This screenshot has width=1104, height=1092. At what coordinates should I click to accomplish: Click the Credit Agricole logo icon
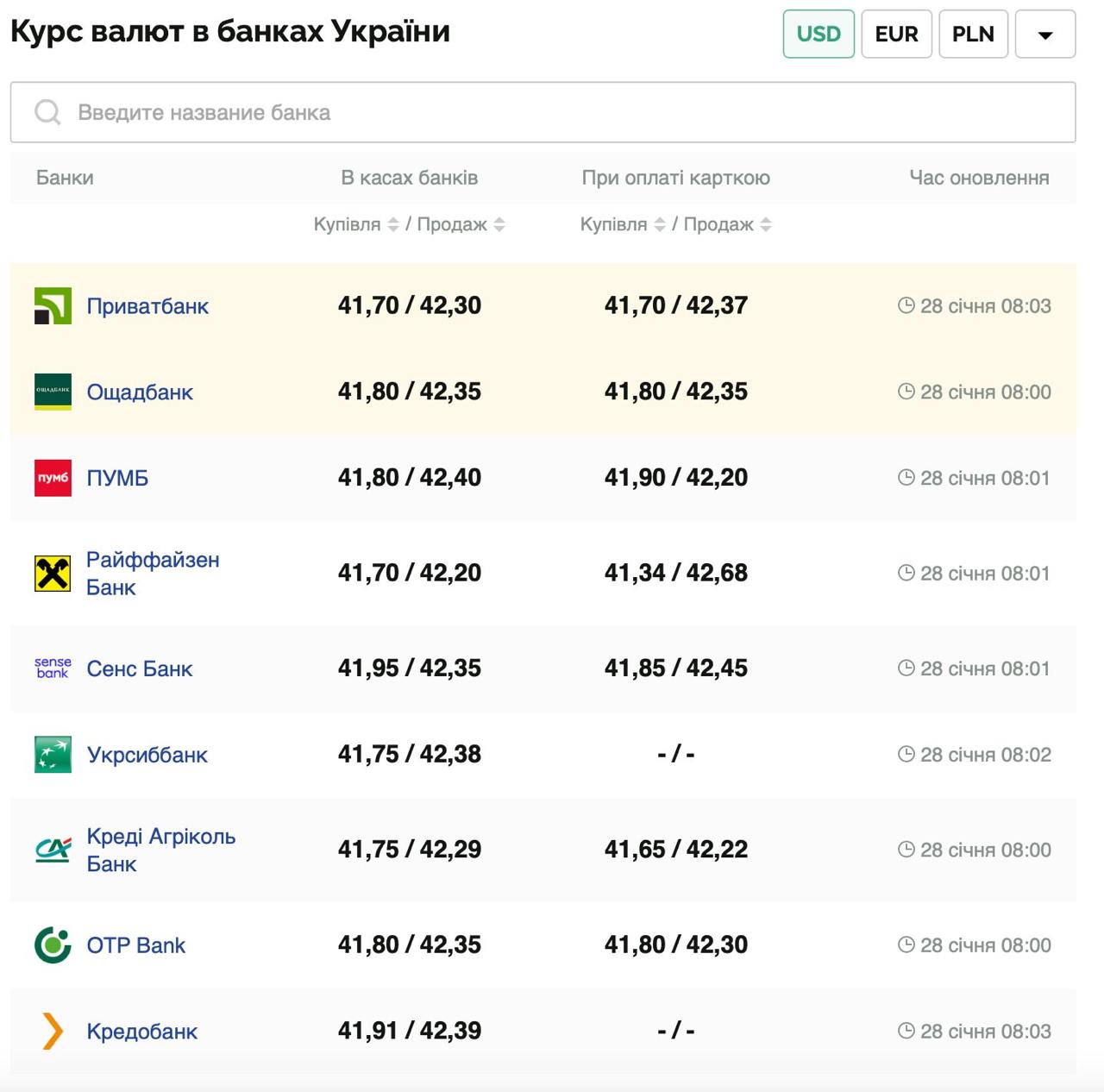pyautogui.click(x=53, y=850)
